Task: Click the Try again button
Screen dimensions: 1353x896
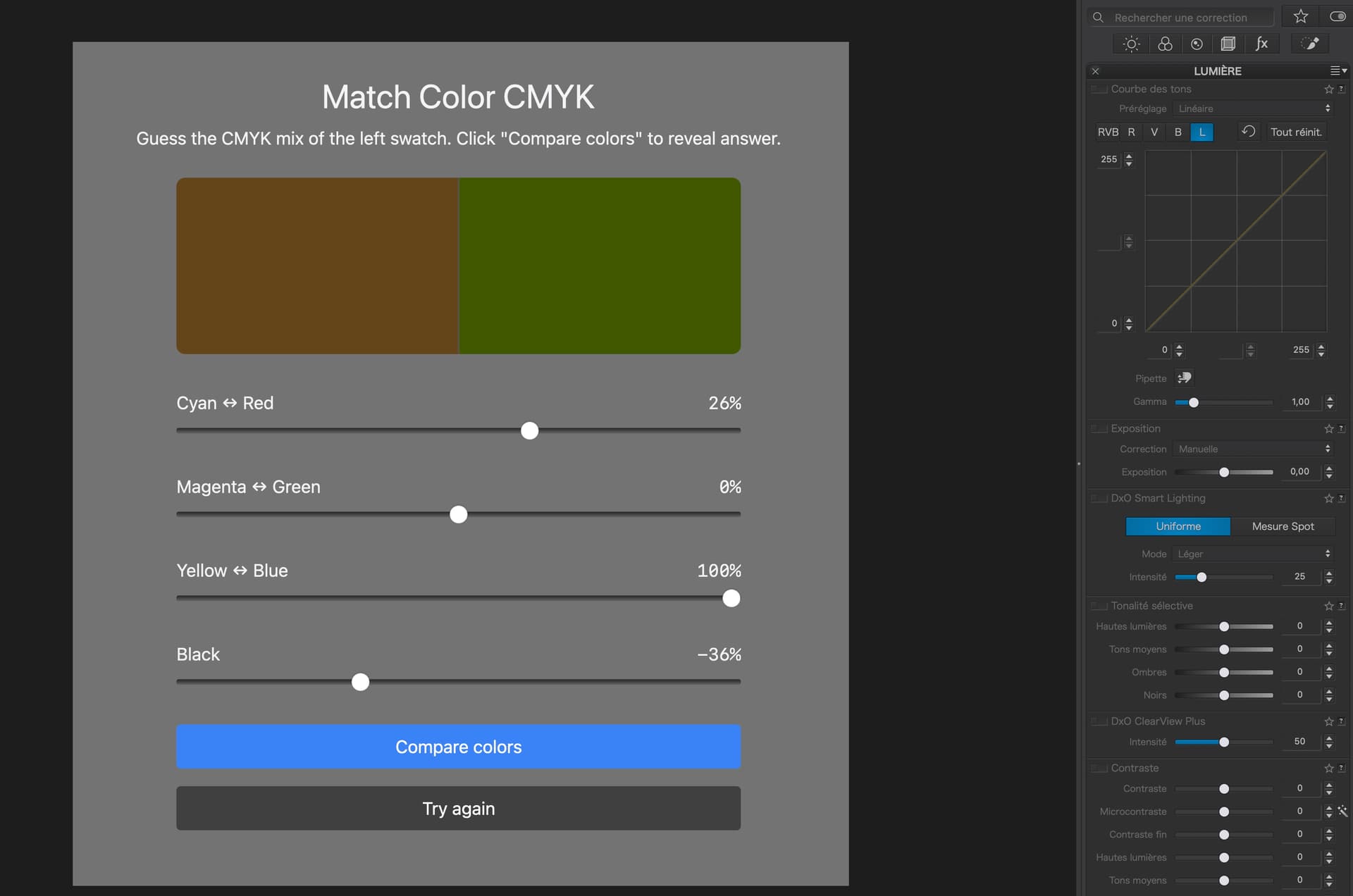Action: pyautogui.click(x=458, y=809)
